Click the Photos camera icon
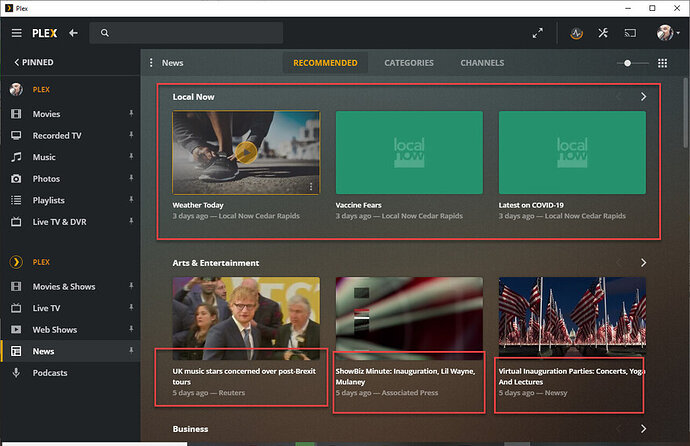This screenshot has height=446, width=690. click(16, 179)
